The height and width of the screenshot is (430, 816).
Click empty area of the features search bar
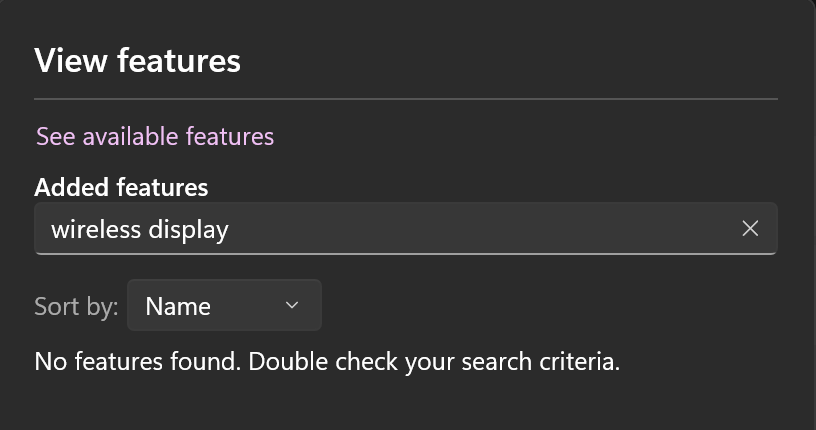pyautogui.click(x=480, y=229)
